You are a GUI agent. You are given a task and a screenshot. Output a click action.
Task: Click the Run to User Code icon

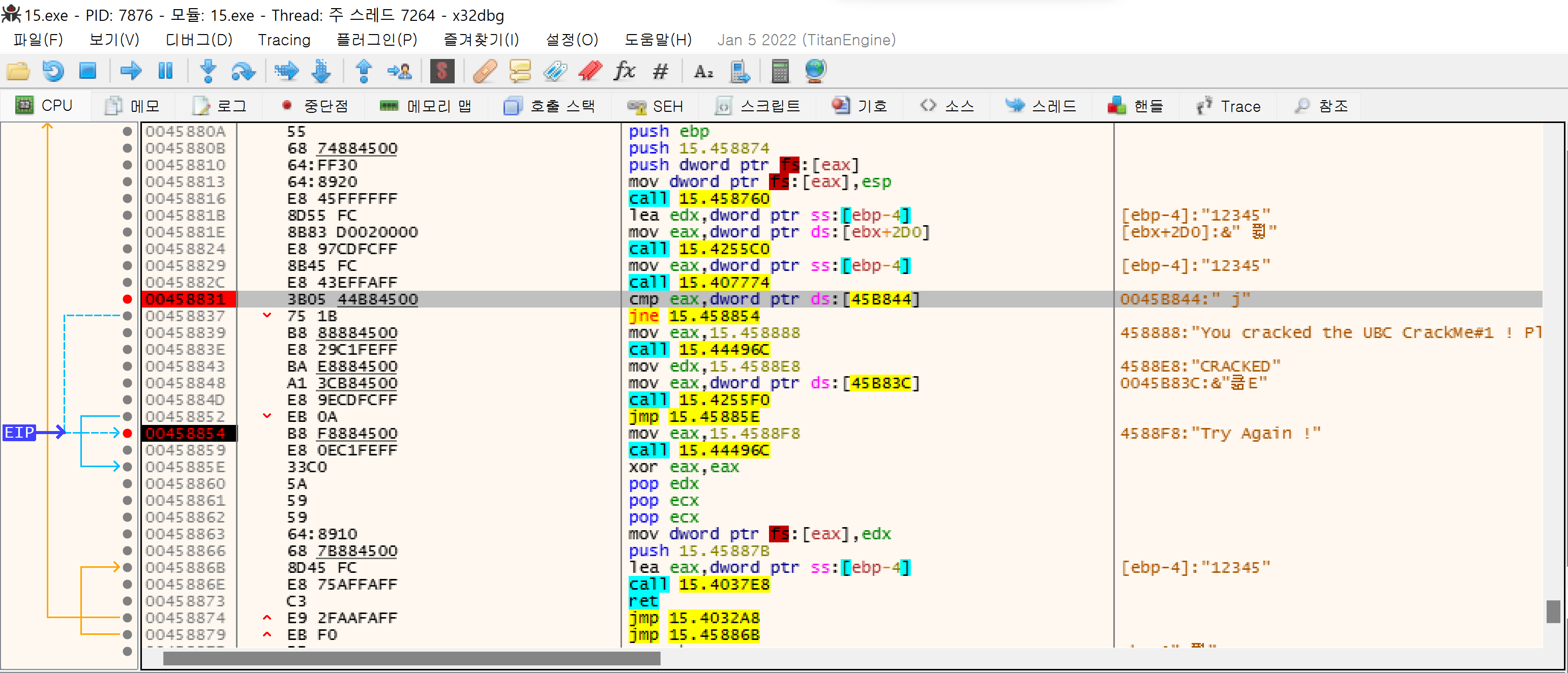[x=399, y=71]
